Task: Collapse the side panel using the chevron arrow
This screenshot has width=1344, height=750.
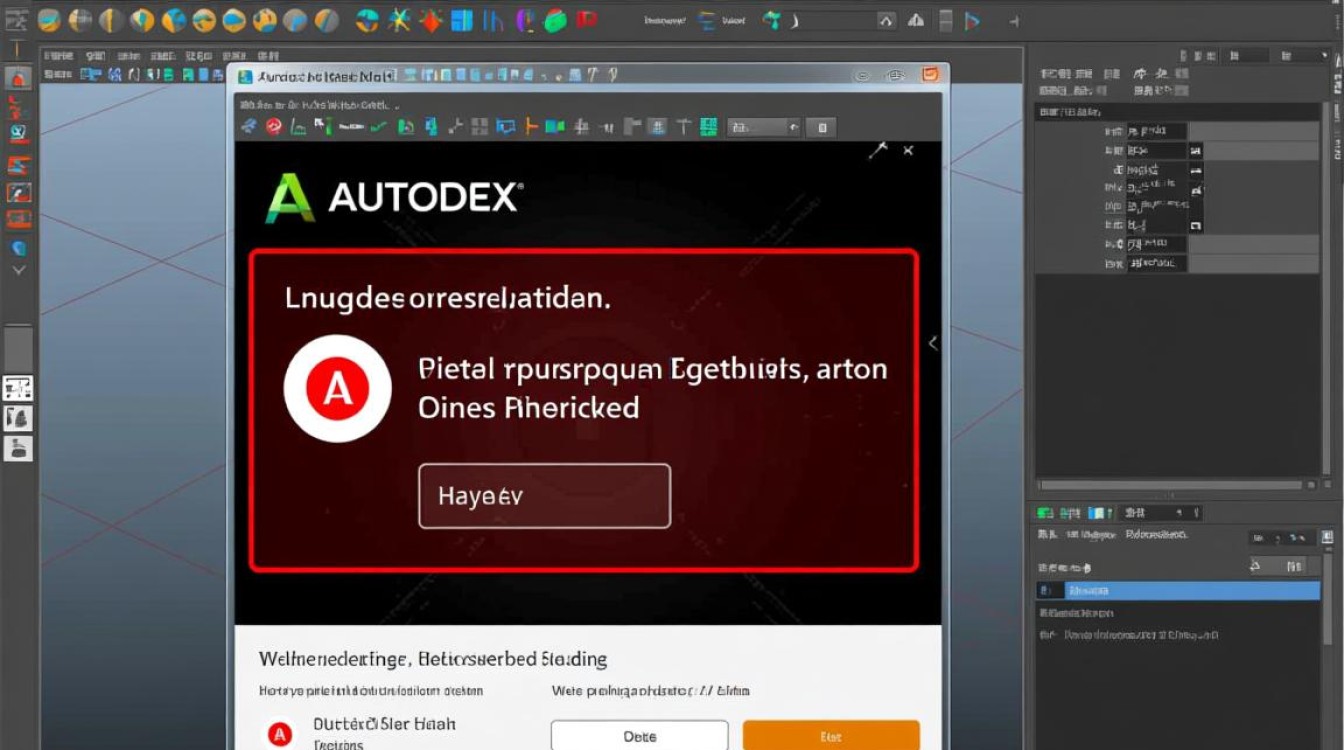Action: pos(932,343)
